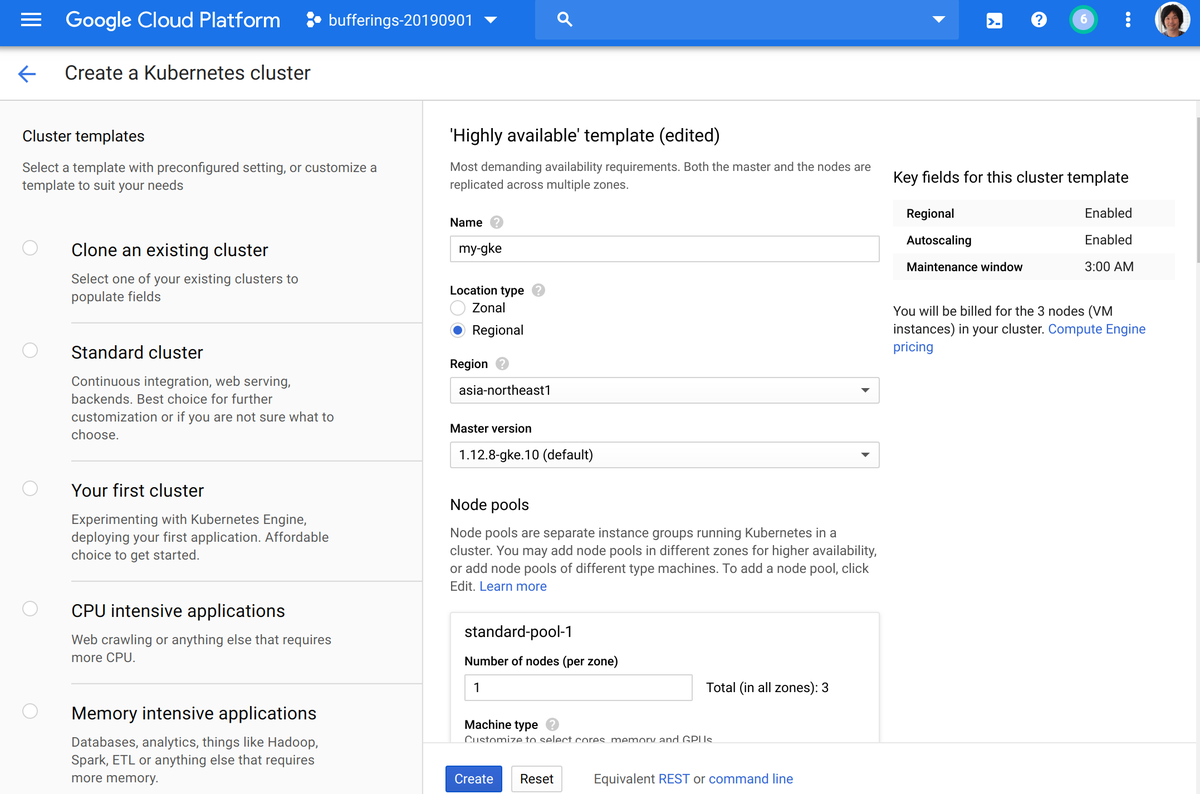The width and height of the screenshot is (1200, 794).
Task: Click Number of nodes input field
Action: coord(579,687)
